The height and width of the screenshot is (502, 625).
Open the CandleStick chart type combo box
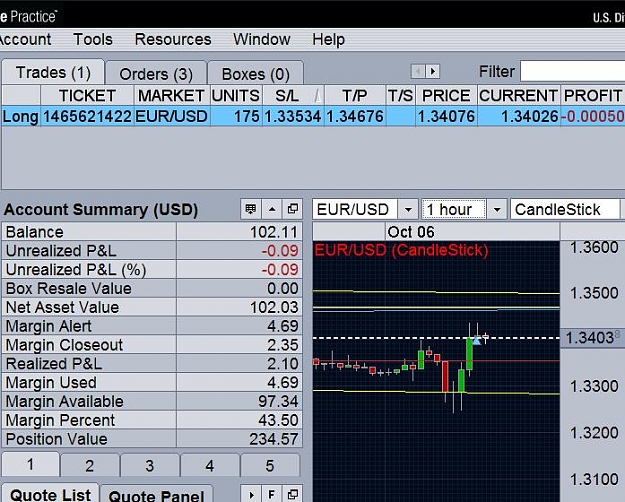[566, 209]
